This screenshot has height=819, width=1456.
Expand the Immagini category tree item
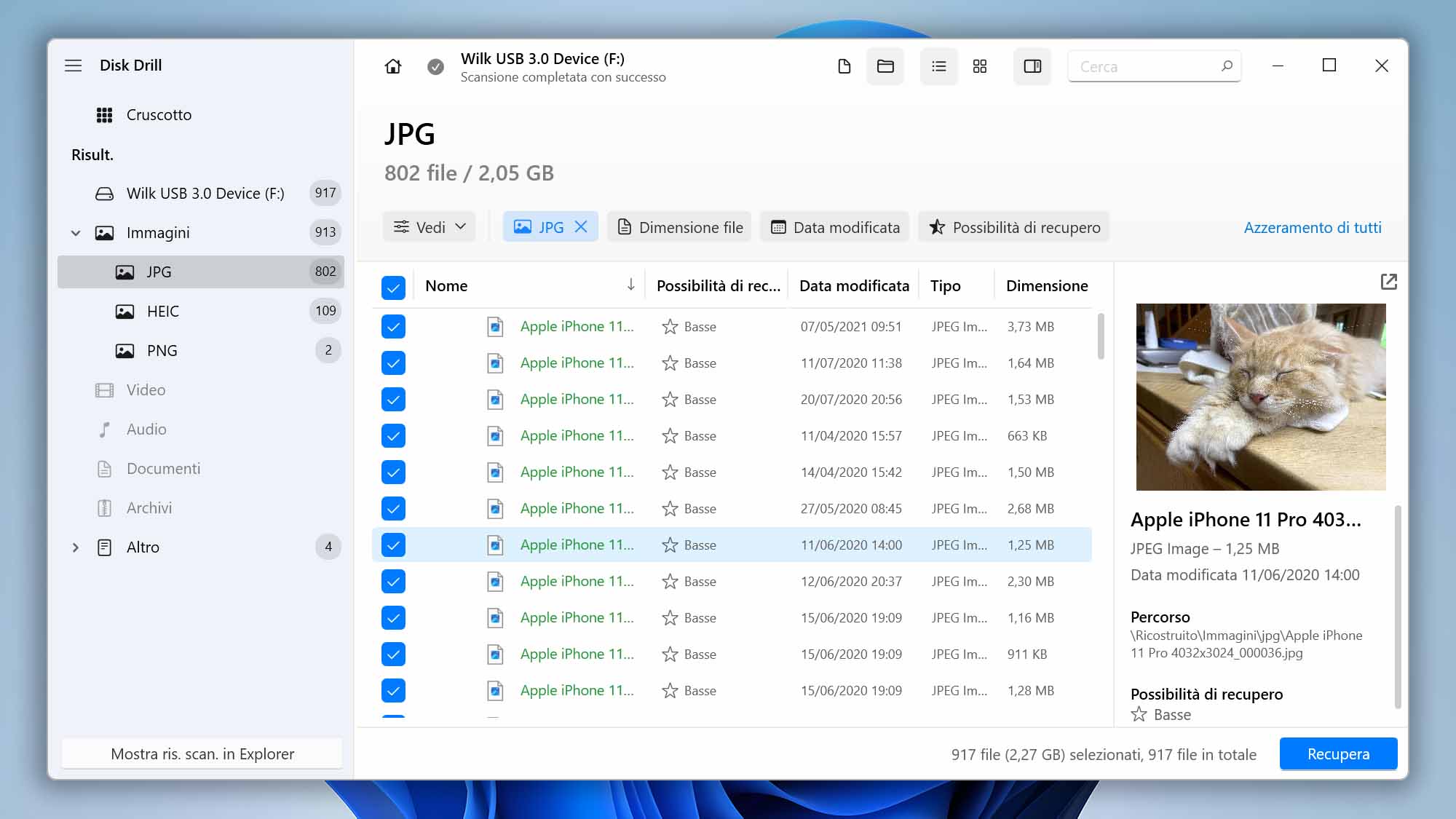[76, 231]
